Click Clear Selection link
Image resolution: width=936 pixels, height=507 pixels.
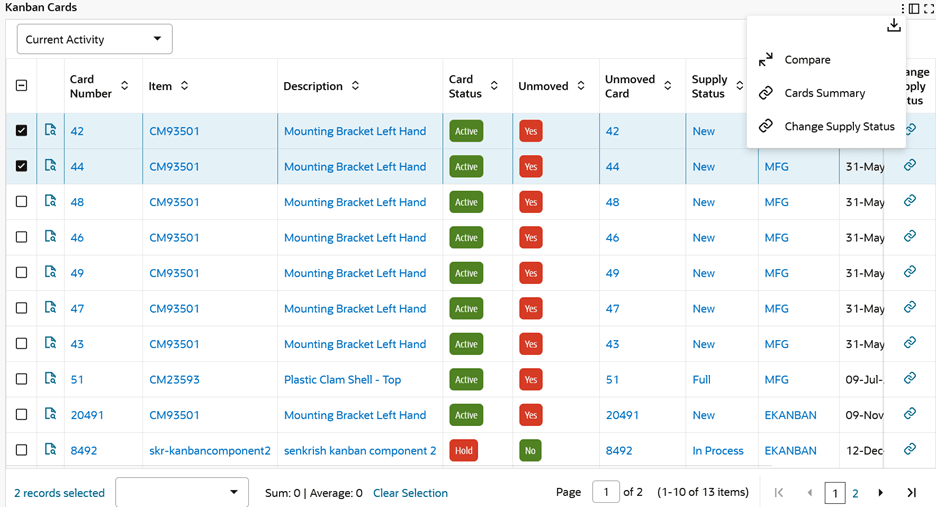click(x=410, y=493)
